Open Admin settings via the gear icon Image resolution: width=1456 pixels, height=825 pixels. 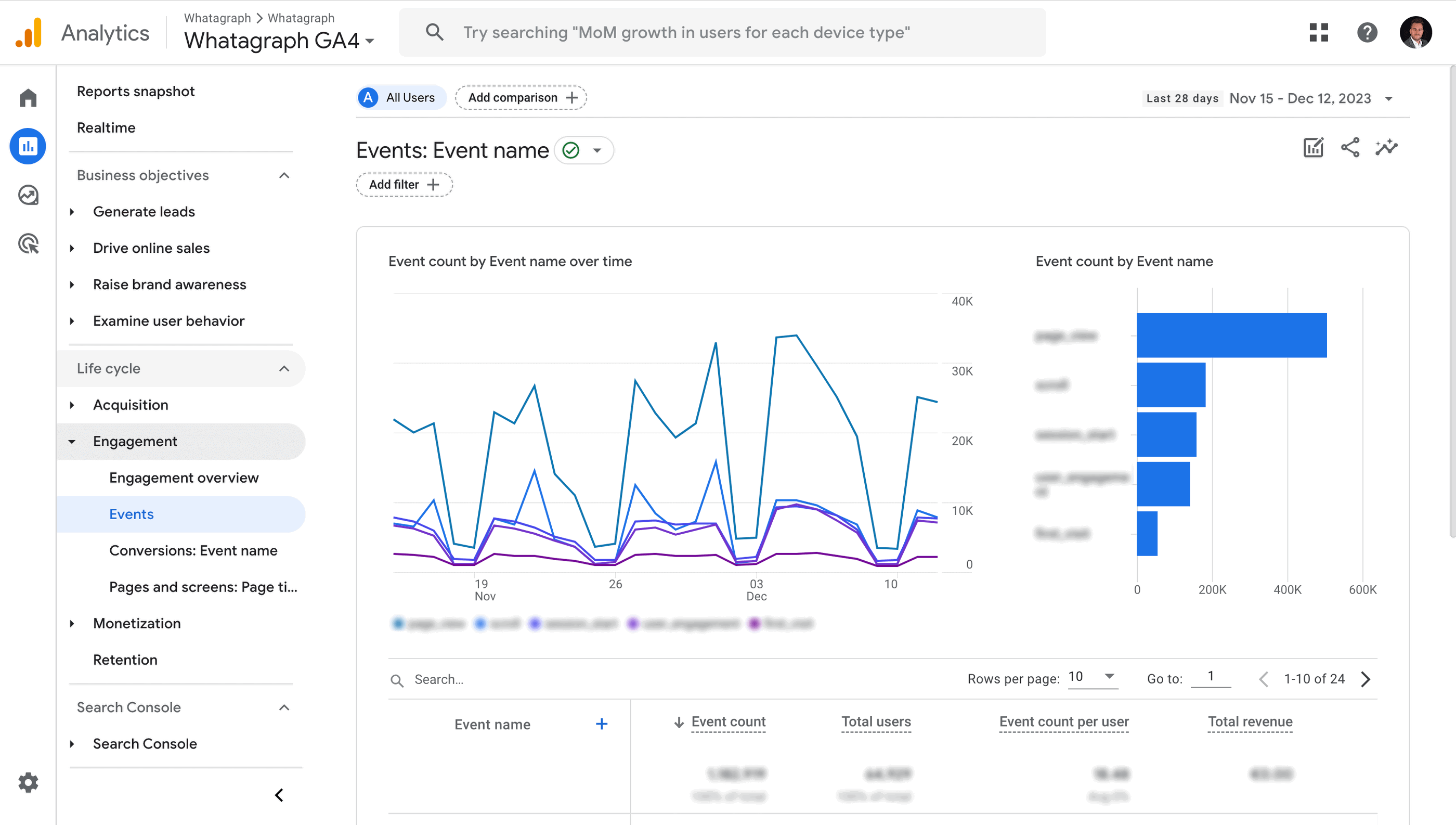click(28, 782)
